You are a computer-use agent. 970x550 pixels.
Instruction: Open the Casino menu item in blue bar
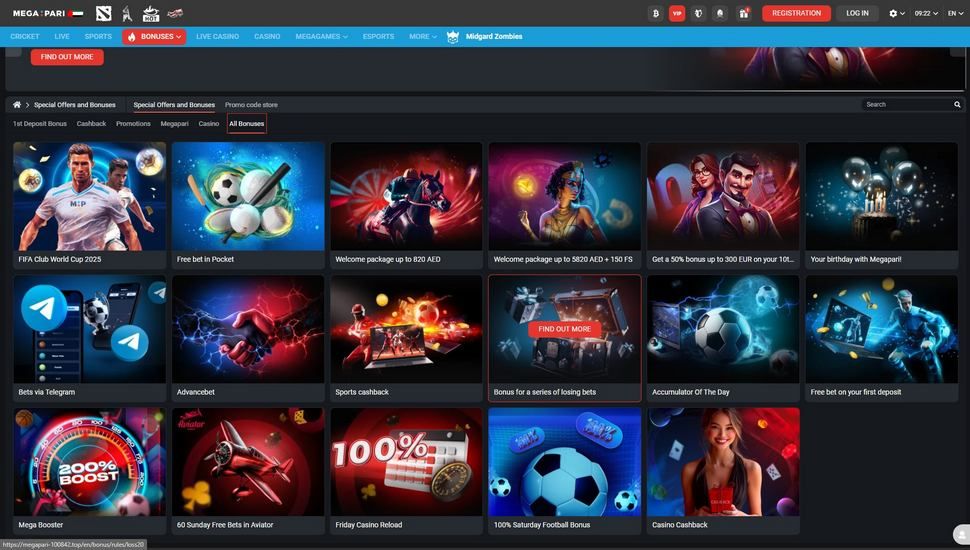[267, 37]
